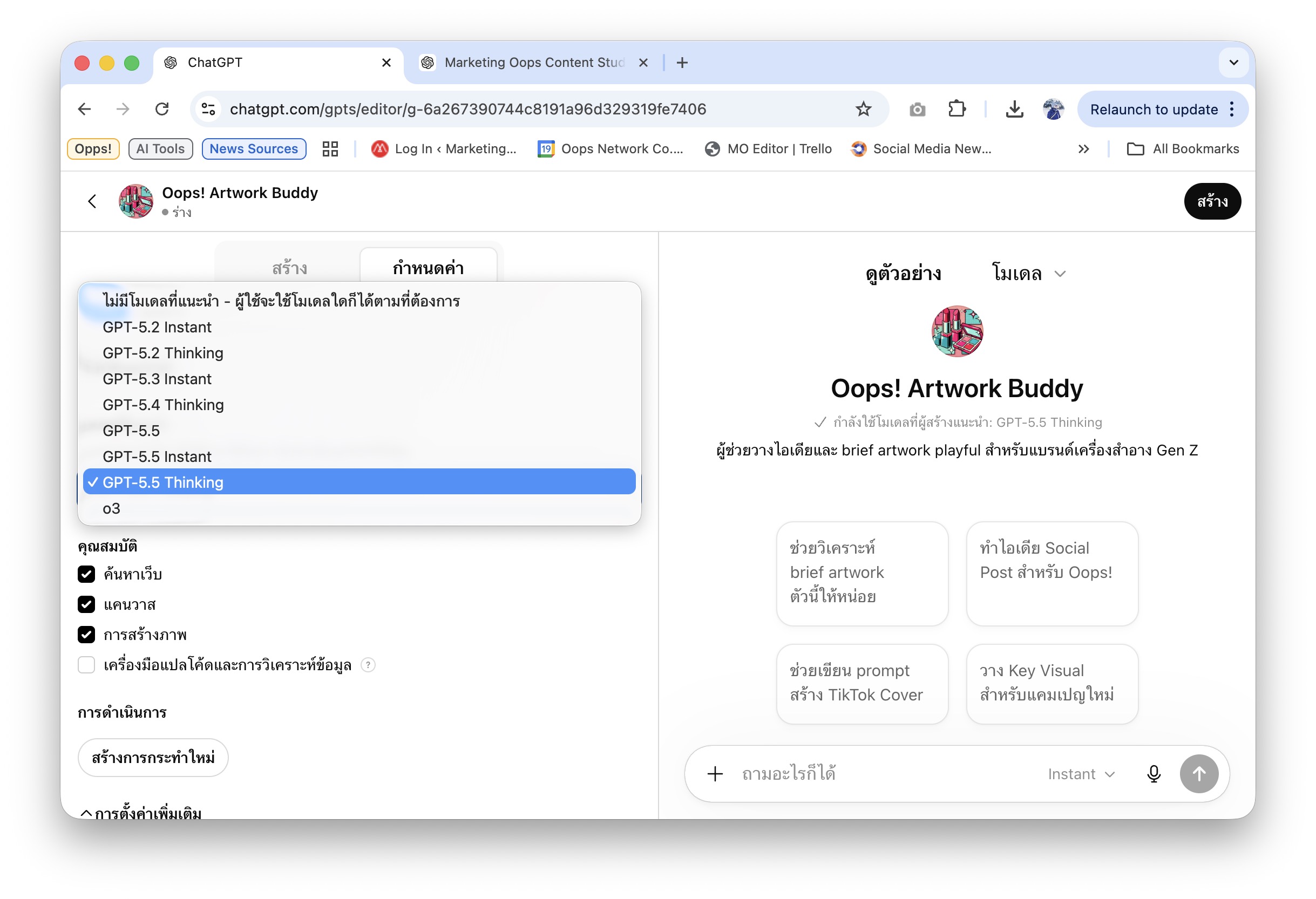The height and width of the screenshot is (899, 1316).
Task: Toggle the แคนวาส checkbox
Action: click(86, 604)
